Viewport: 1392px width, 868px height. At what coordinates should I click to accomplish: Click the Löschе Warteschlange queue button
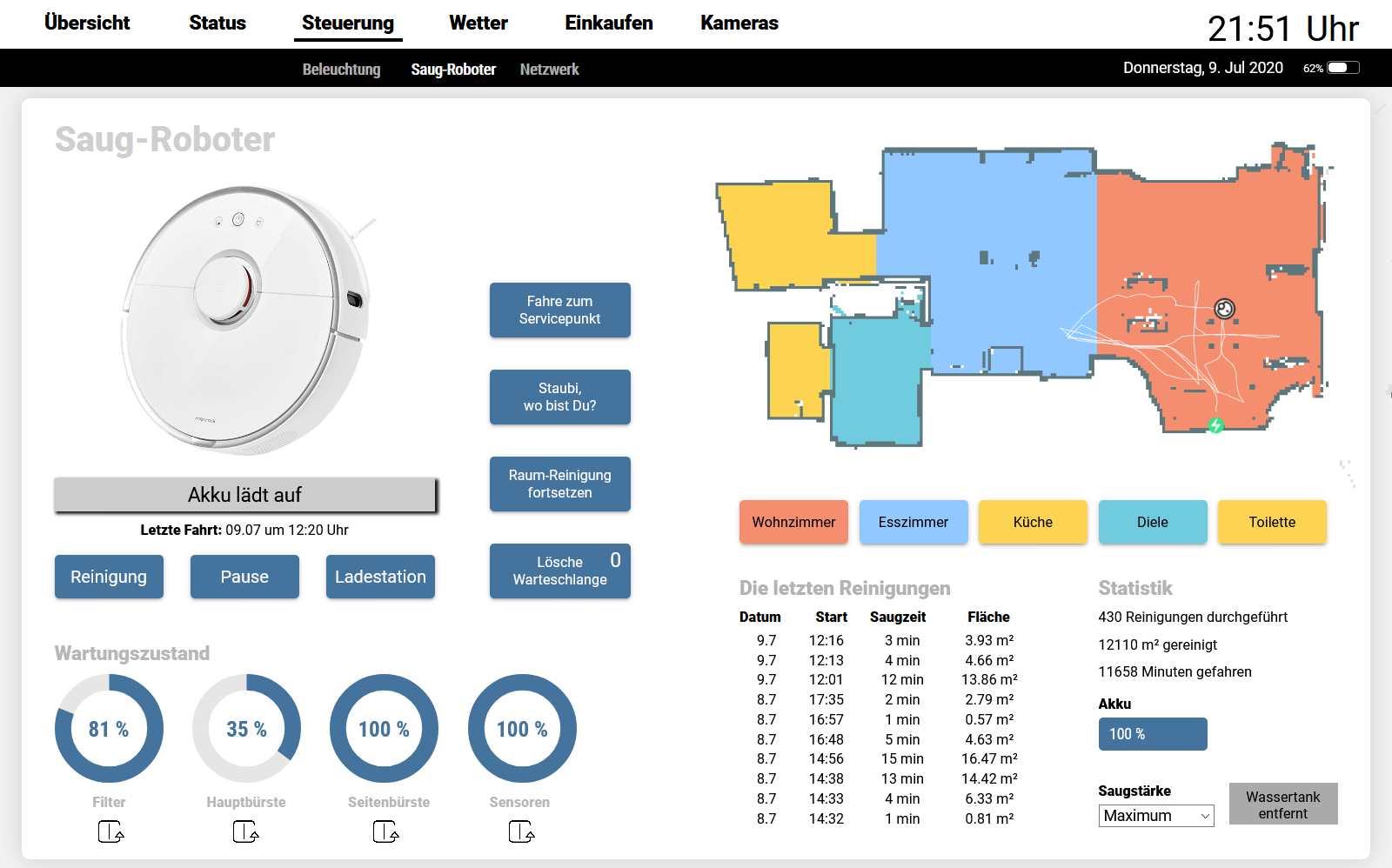[559, 571]
